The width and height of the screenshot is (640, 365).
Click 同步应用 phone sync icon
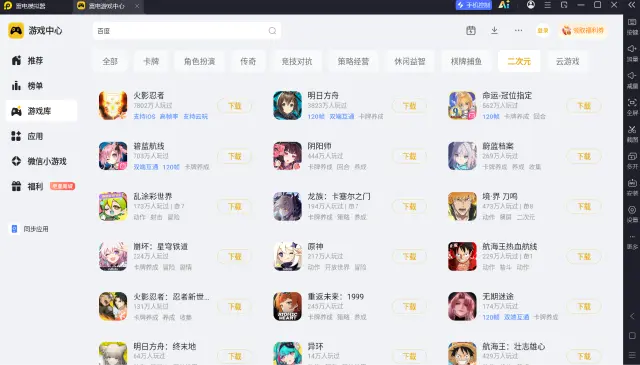[14, 229]
